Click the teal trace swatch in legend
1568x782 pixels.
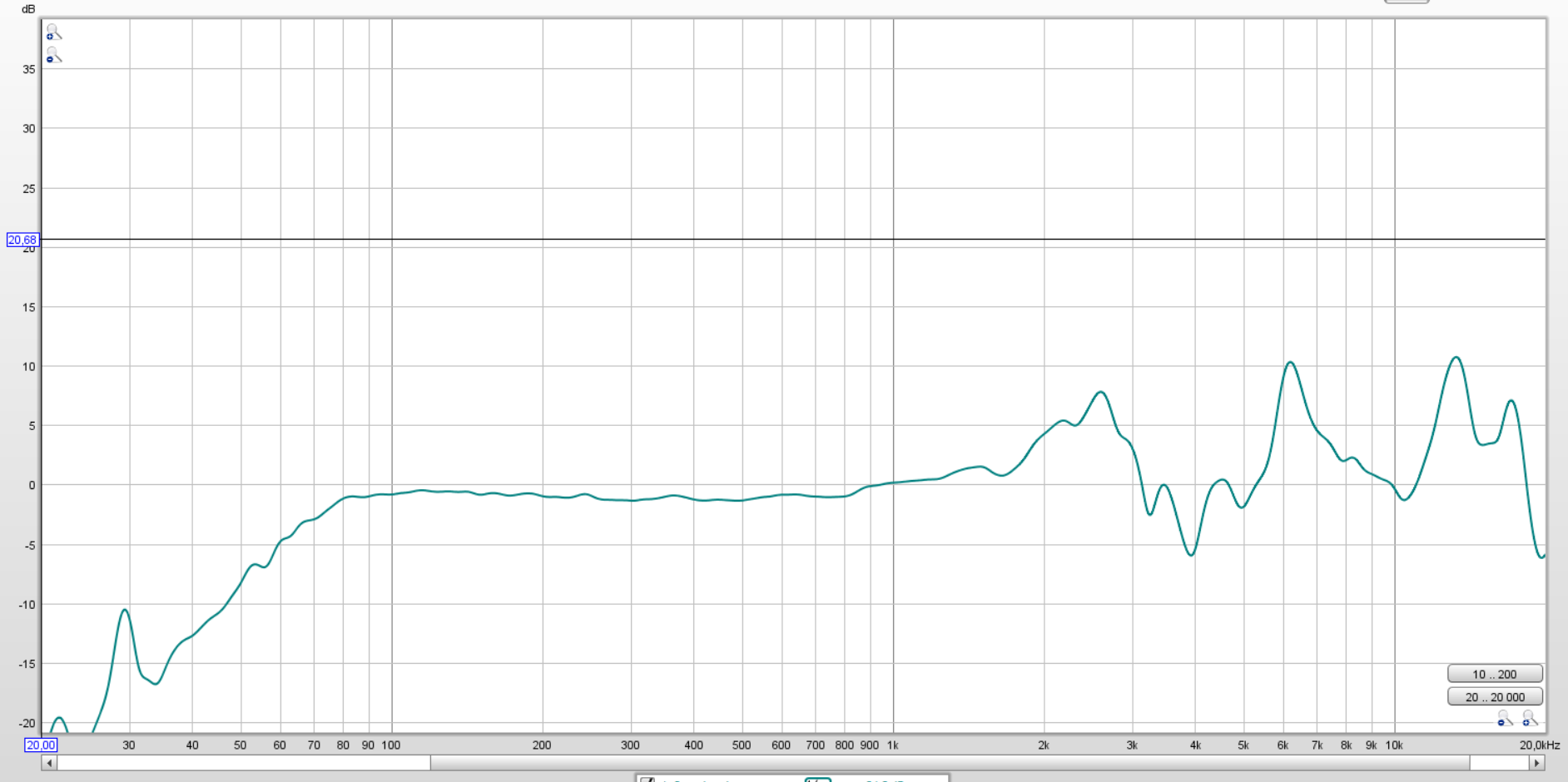(818, 780)
